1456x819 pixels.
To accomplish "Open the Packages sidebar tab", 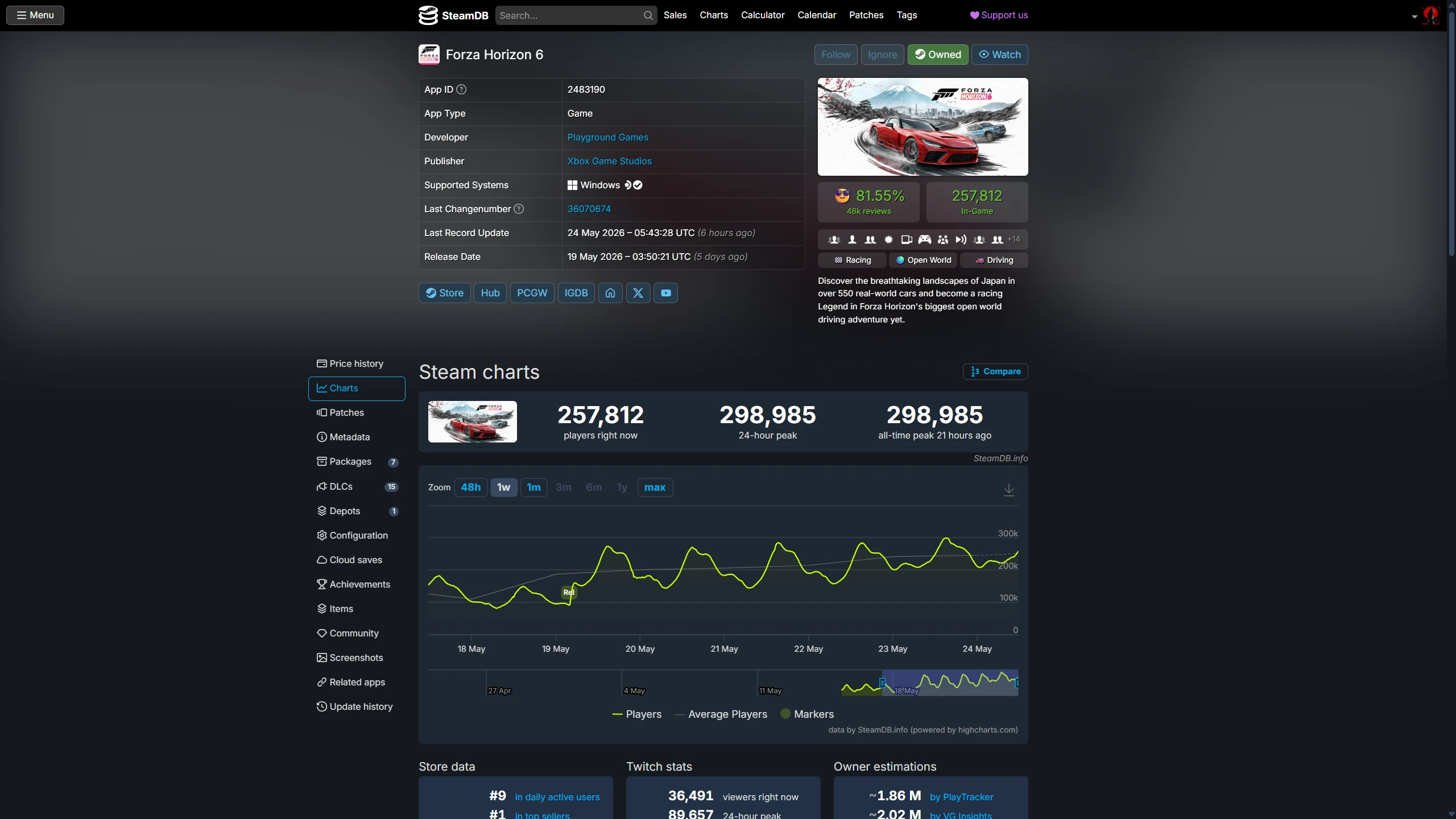I will click(x=357, y=461).
